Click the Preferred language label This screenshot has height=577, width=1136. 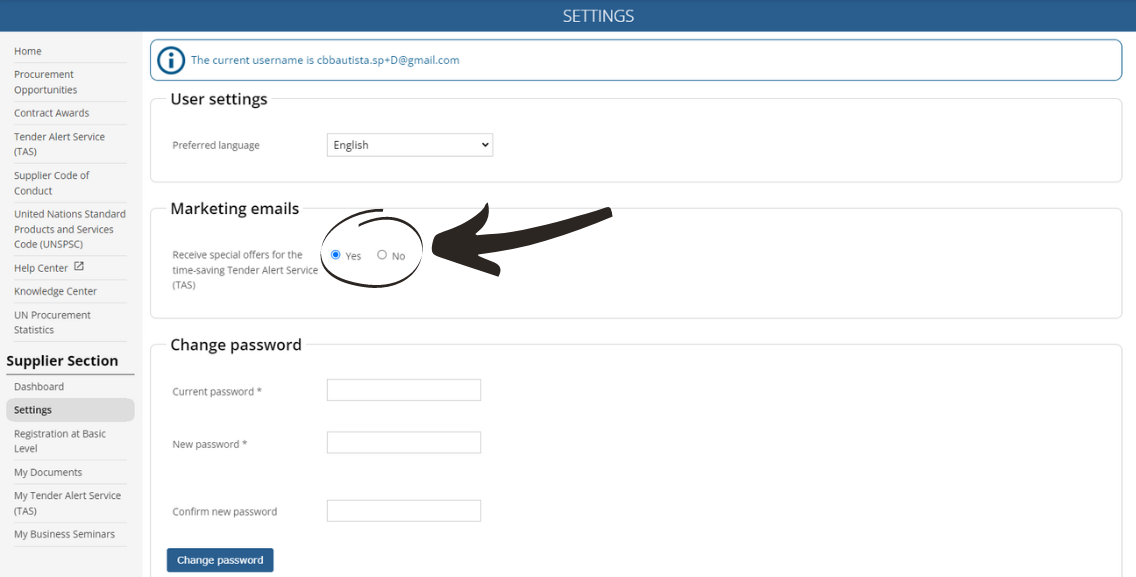tap(216, 145)
